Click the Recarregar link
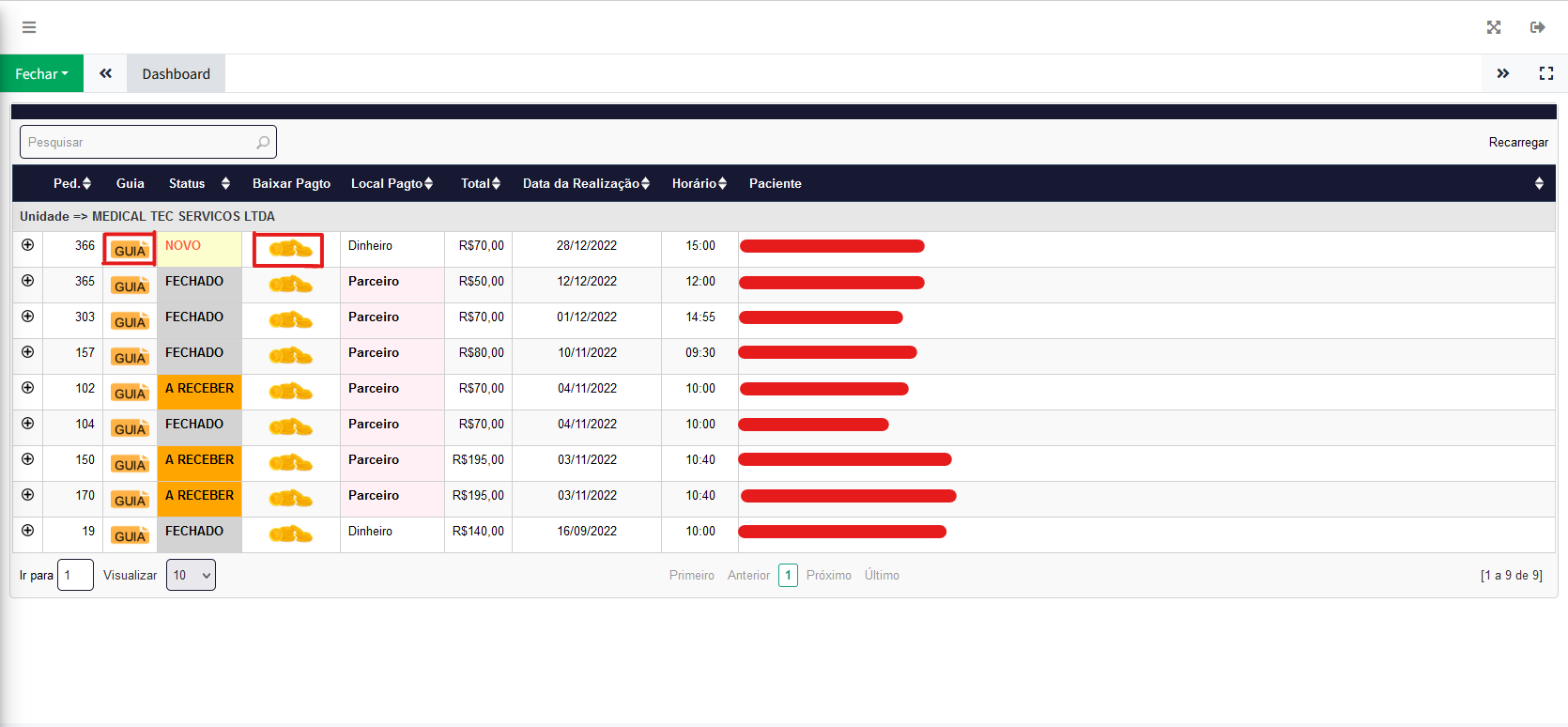Viewport: 1568px width, 727px height. [1517, 142]
